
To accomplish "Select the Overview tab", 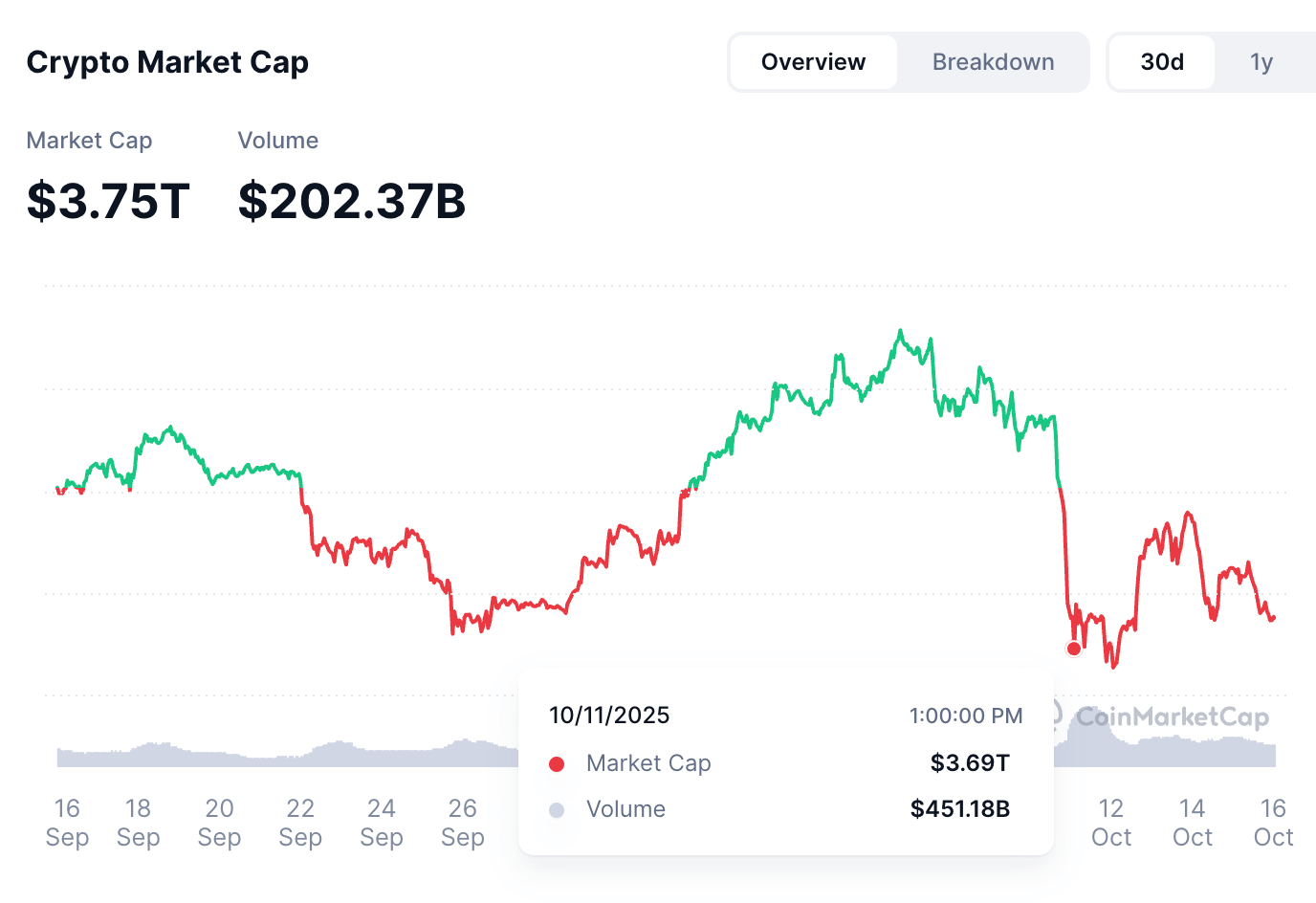I will point(812,61).
